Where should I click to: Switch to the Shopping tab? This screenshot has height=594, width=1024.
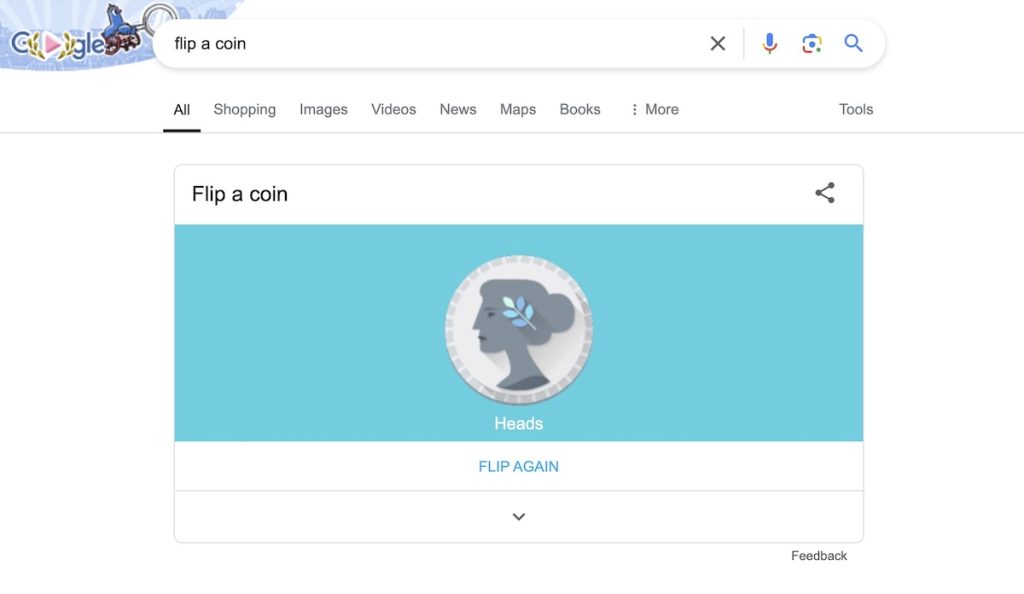point(244,110)
